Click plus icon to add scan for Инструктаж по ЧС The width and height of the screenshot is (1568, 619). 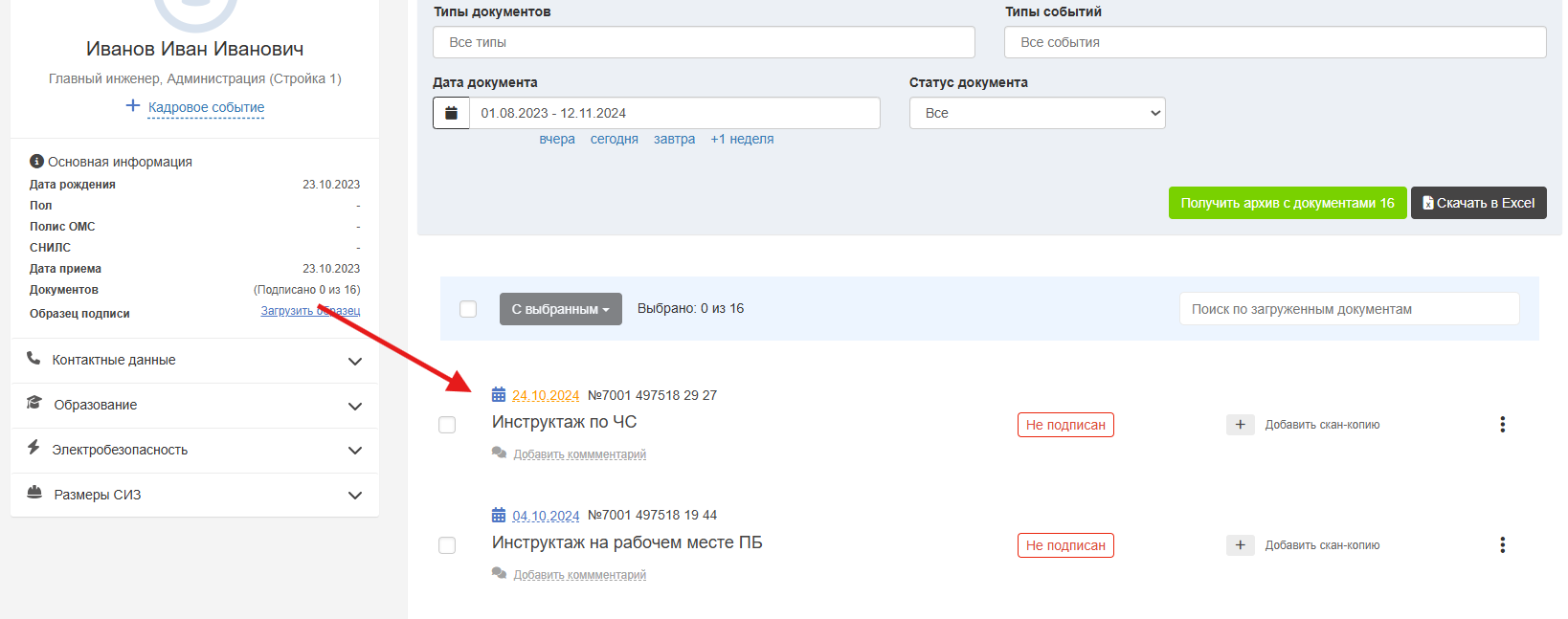pyautogui.click(x=1240, y=425)
